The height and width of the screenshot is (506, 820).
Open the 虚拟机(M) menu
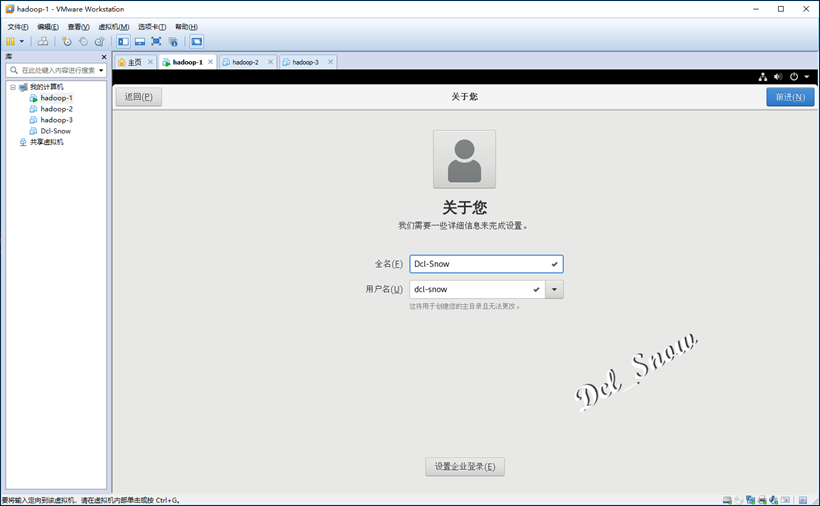click(113, 27)
